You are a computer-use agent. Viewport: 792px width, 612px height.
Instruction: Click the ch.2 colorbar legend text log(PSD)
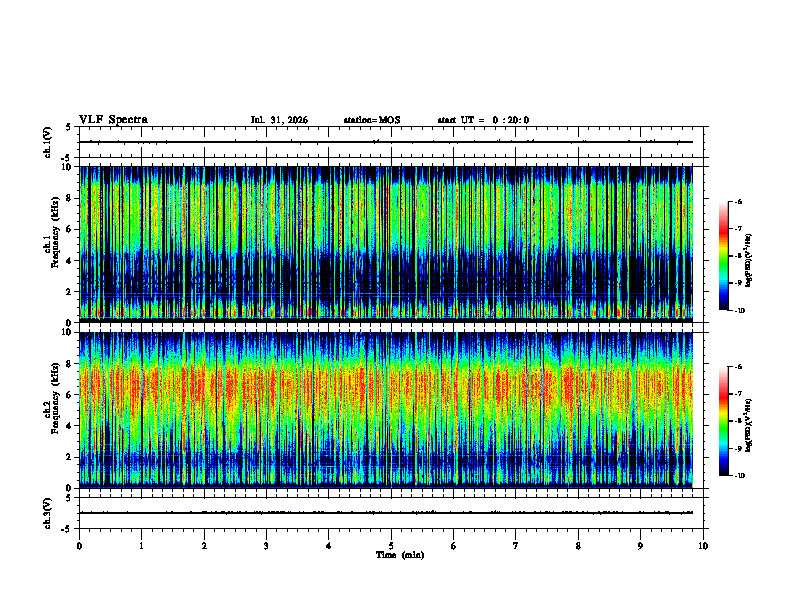click(749, 425)
